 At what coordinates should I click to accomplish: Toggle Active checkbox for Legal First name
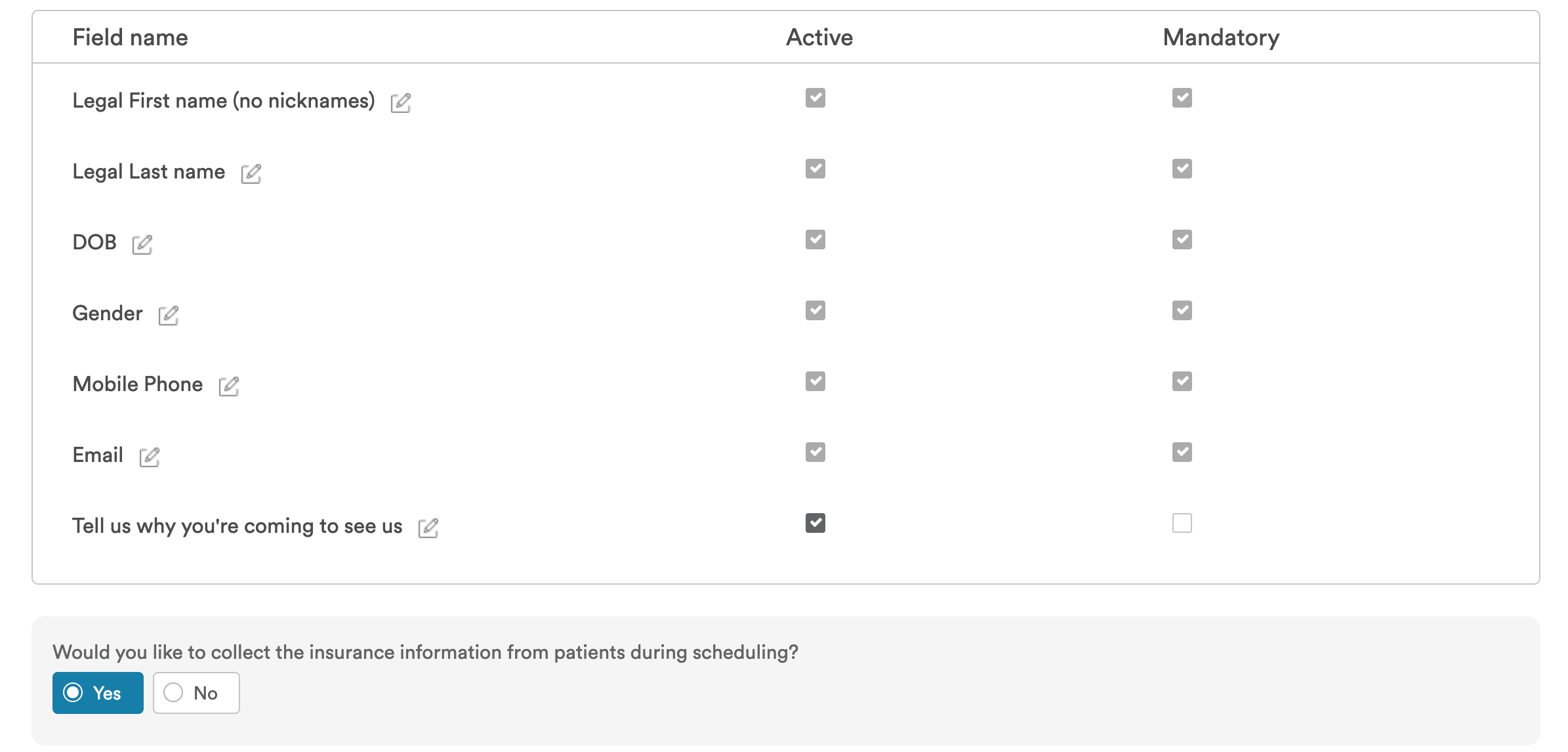(815, 98)
